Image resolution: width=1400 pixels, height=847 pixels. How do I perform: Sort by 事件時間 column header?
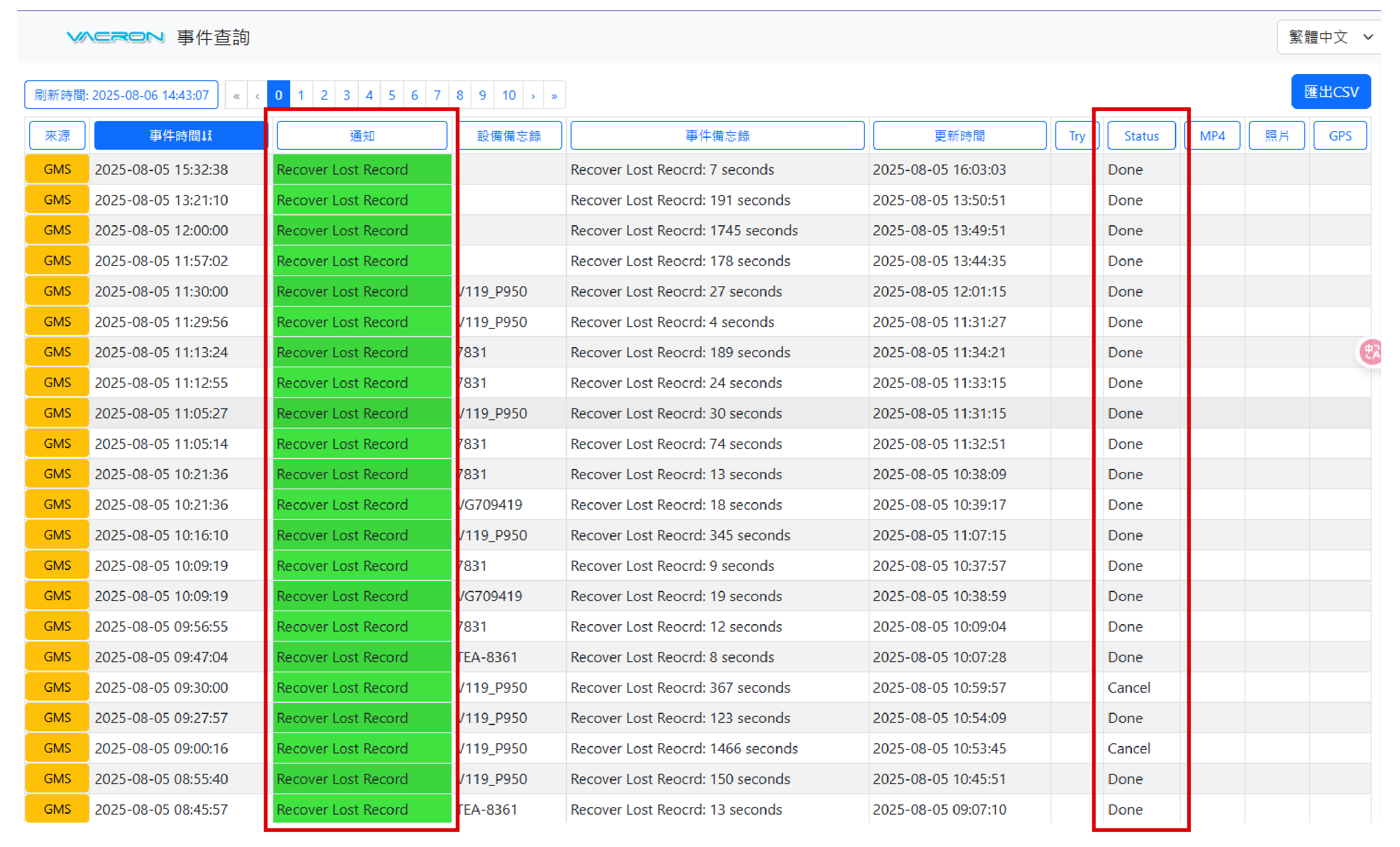180,136
